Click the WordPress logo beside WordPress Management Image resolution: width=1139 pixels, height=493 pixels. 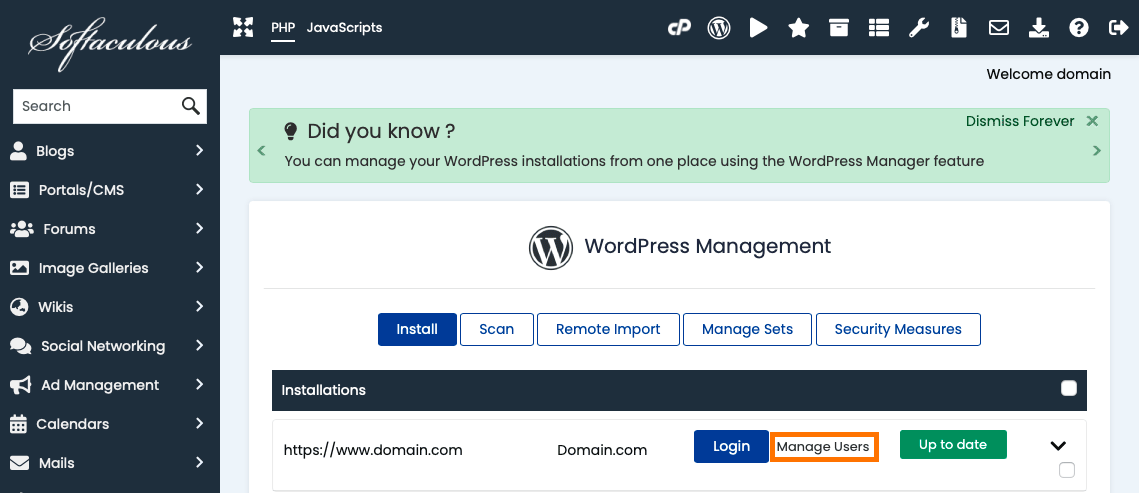(551, 248)
